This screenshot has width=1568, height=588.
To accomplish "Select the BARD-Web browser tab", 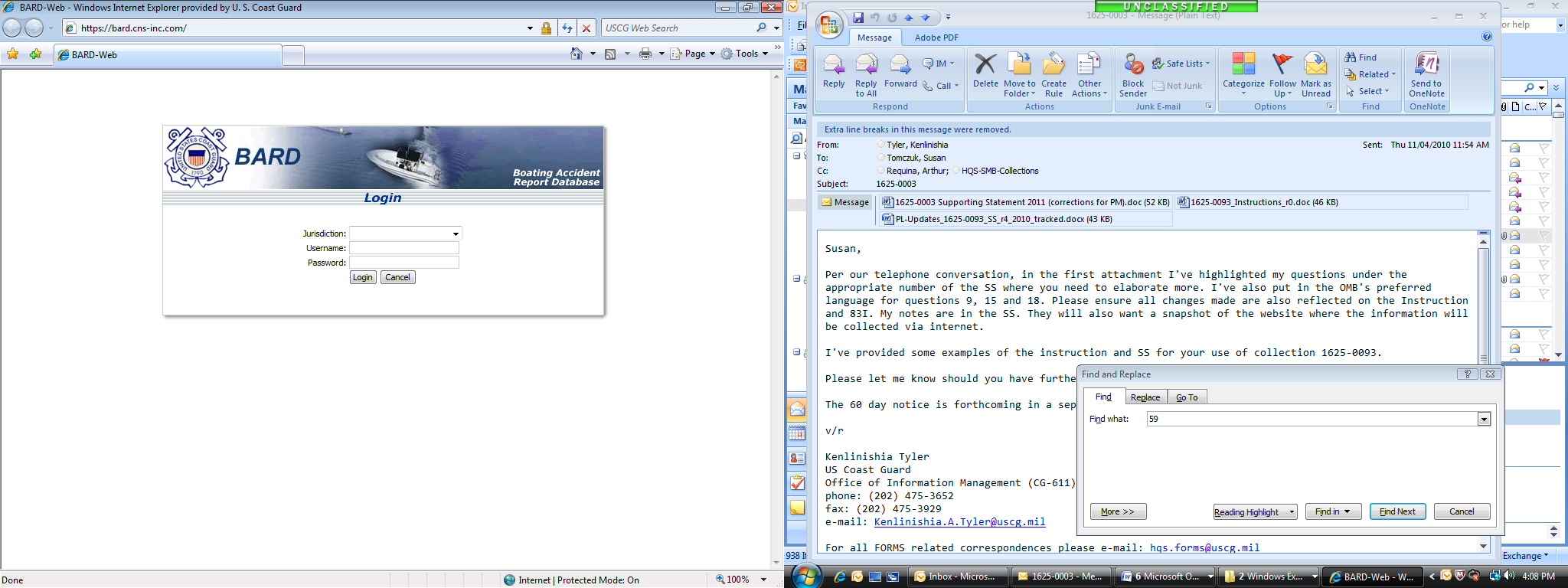I will pos(168,55).
